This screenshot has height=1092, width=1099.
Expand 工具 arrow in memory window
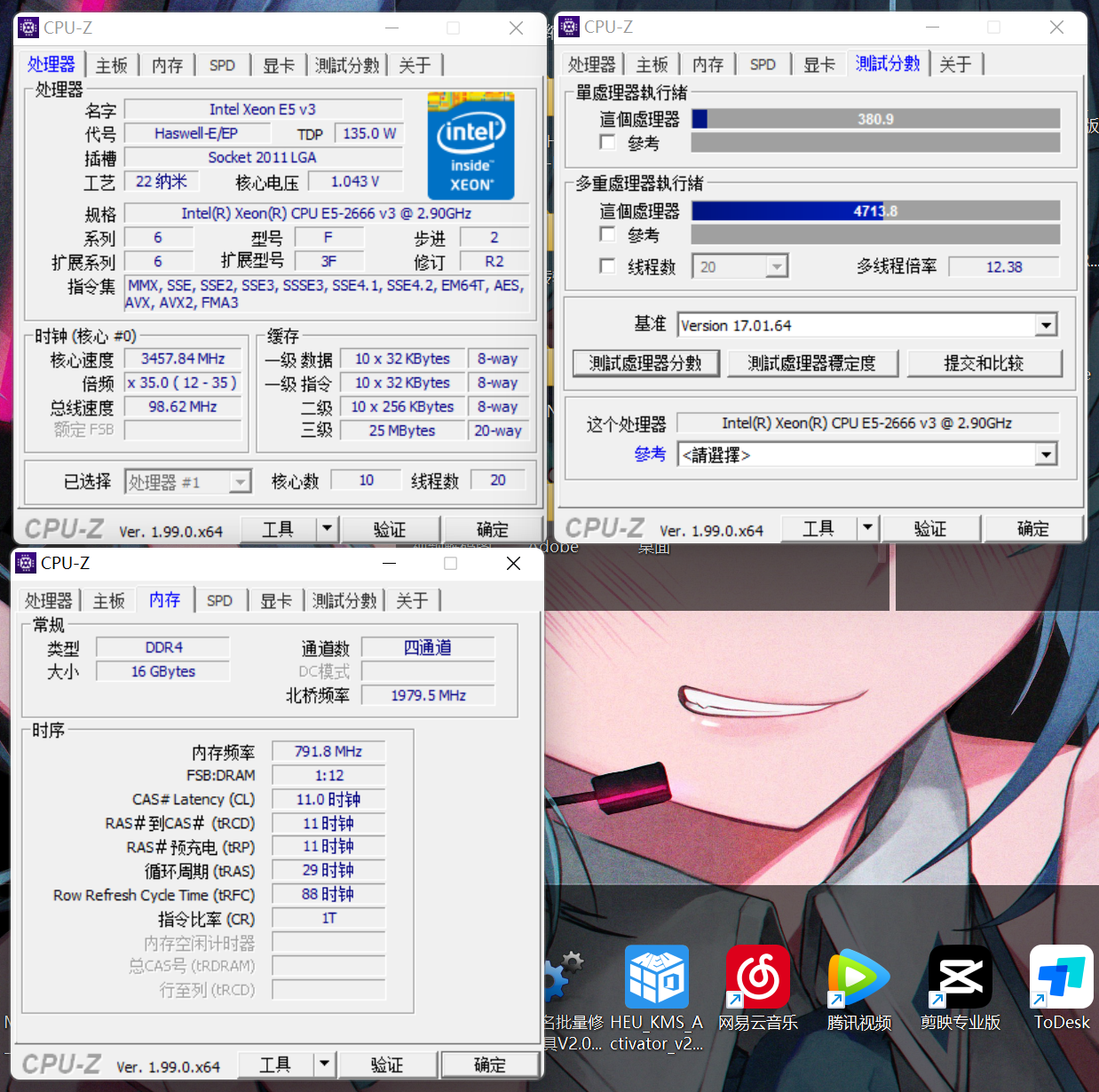[x=324, y=1064]
